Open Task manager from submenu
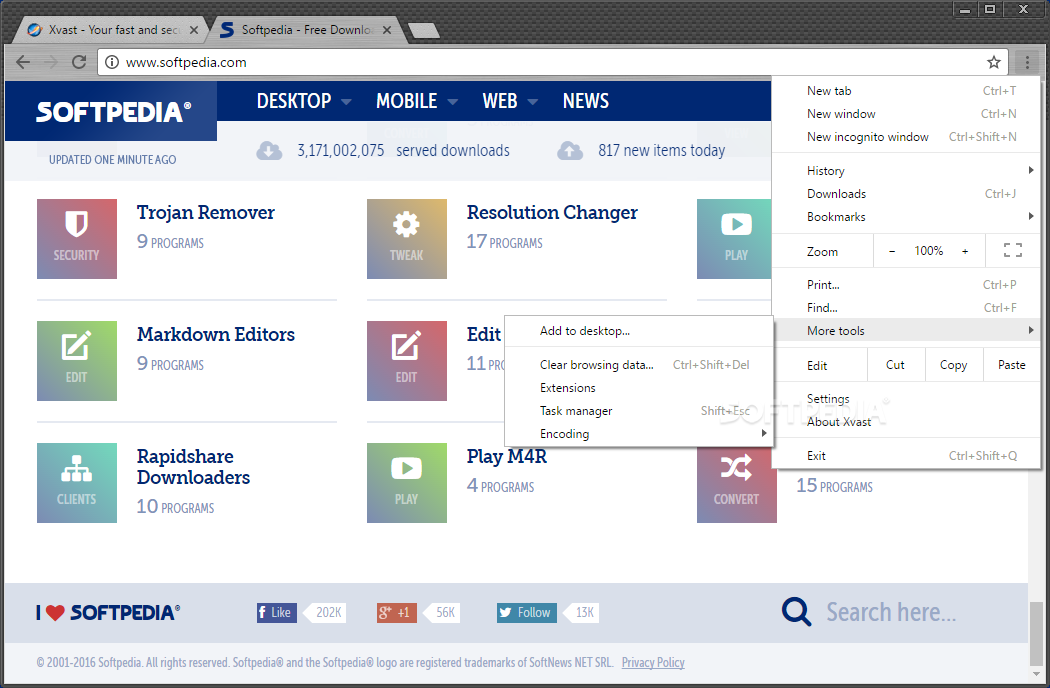1050x688 pixels. [639, 411]
